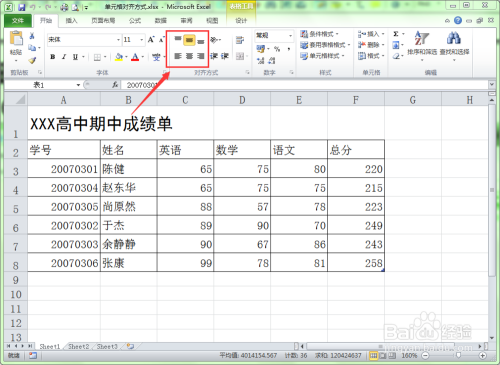The width and height of the screenshot is (500, 365).
Task: Open the Paste options arrow under 粘贴
Action: [x=16, y=61]
